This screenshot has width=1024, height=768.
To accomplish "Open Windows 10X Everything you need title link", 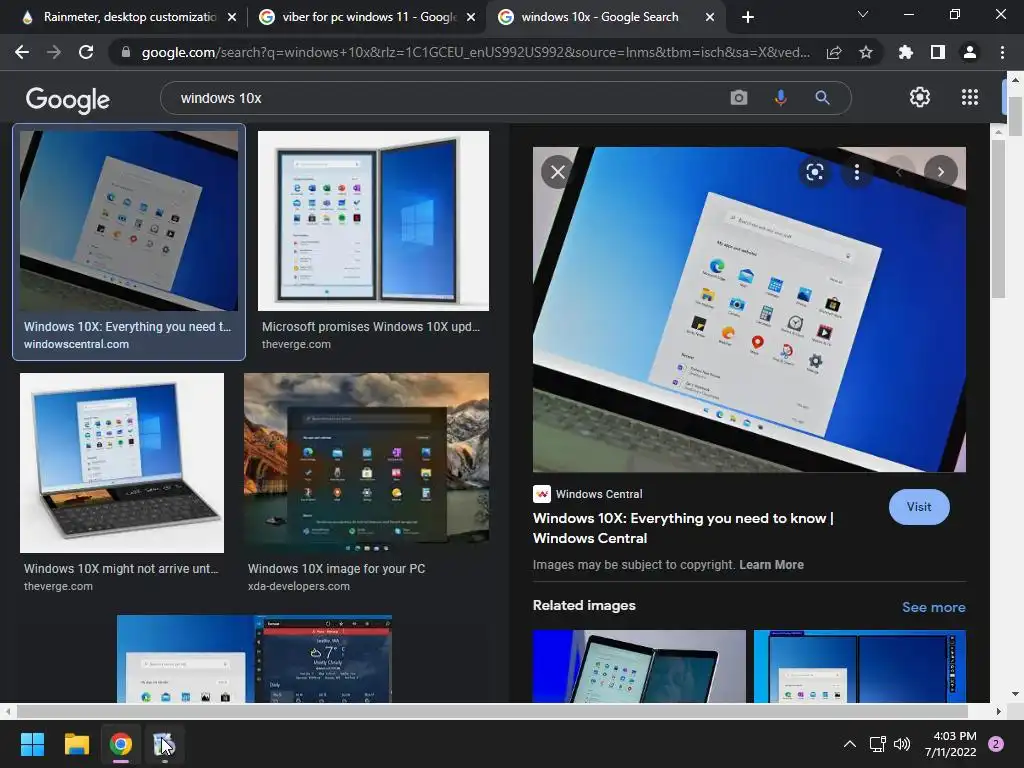I will pyautogui.click(x=683, y=528).
